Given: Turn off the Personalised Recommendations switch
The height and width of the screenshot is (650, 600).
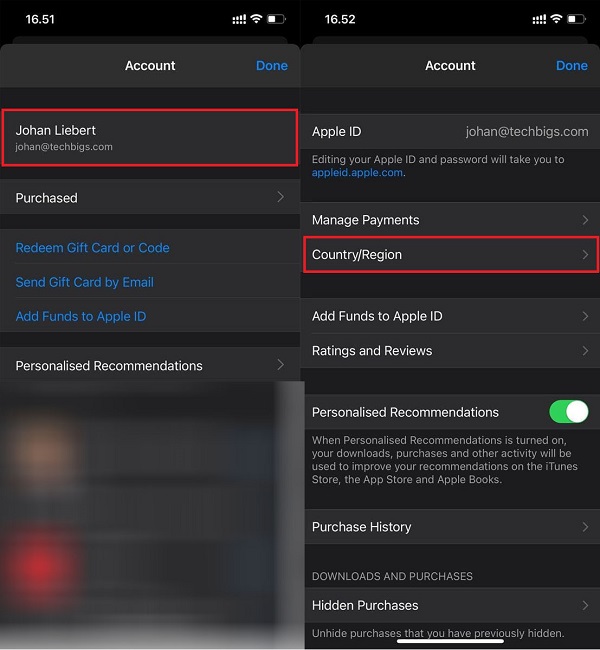Looking at the screenshot, I should point(568,412).
